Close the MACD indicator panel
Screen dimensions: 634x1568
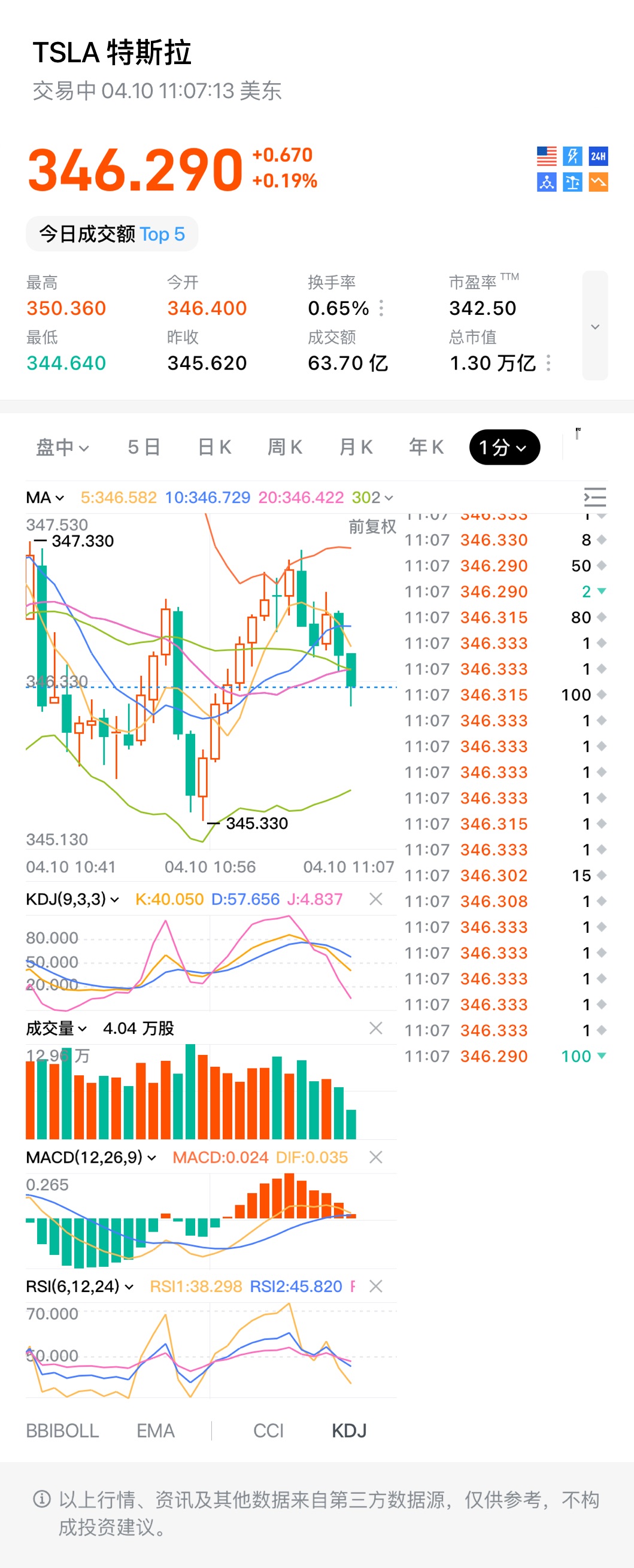click(x=376, y=1157)
